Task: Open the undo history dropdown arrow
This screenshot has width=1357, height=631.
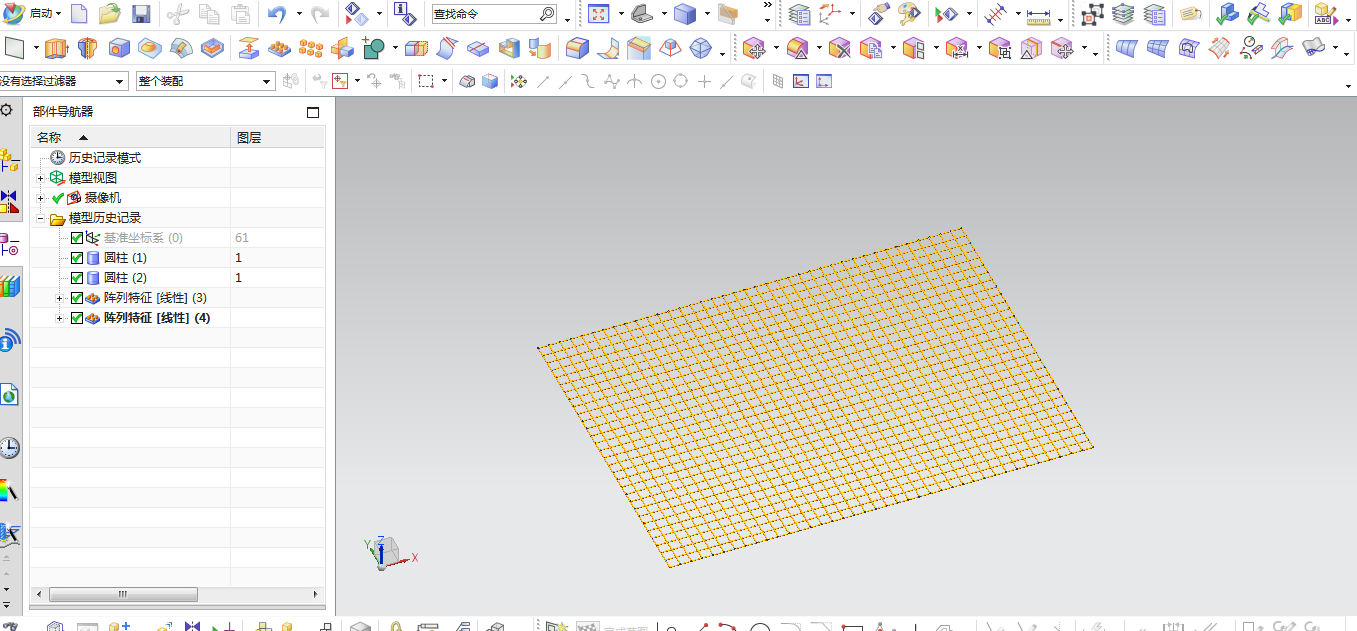Action: pos(299,15)
